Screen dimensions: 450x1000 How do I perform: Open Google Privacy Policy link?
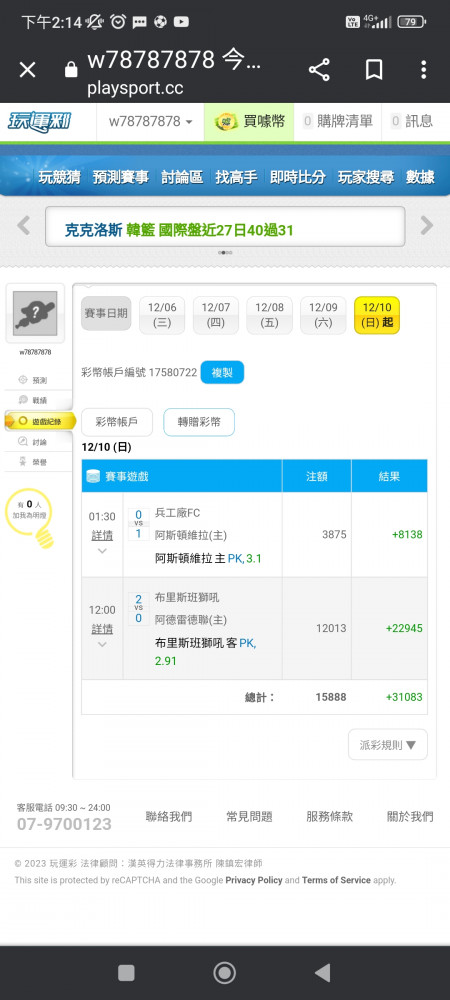click(x=254, y=880)
